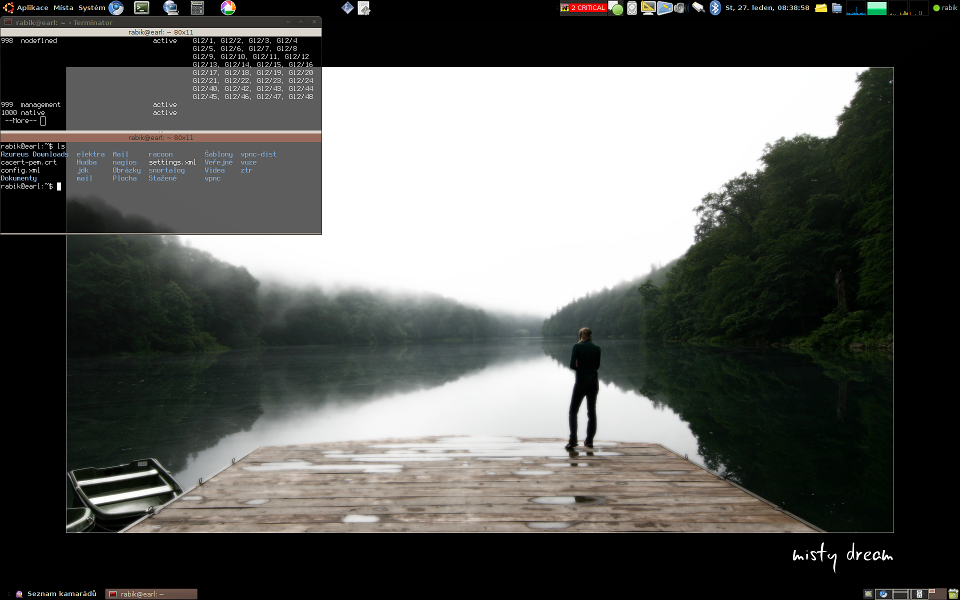The height and width of the screenshot is (600, 960).
Task: Click the blue diamond launcher icon
Action: pyautogui.click(x=347, y=8)
